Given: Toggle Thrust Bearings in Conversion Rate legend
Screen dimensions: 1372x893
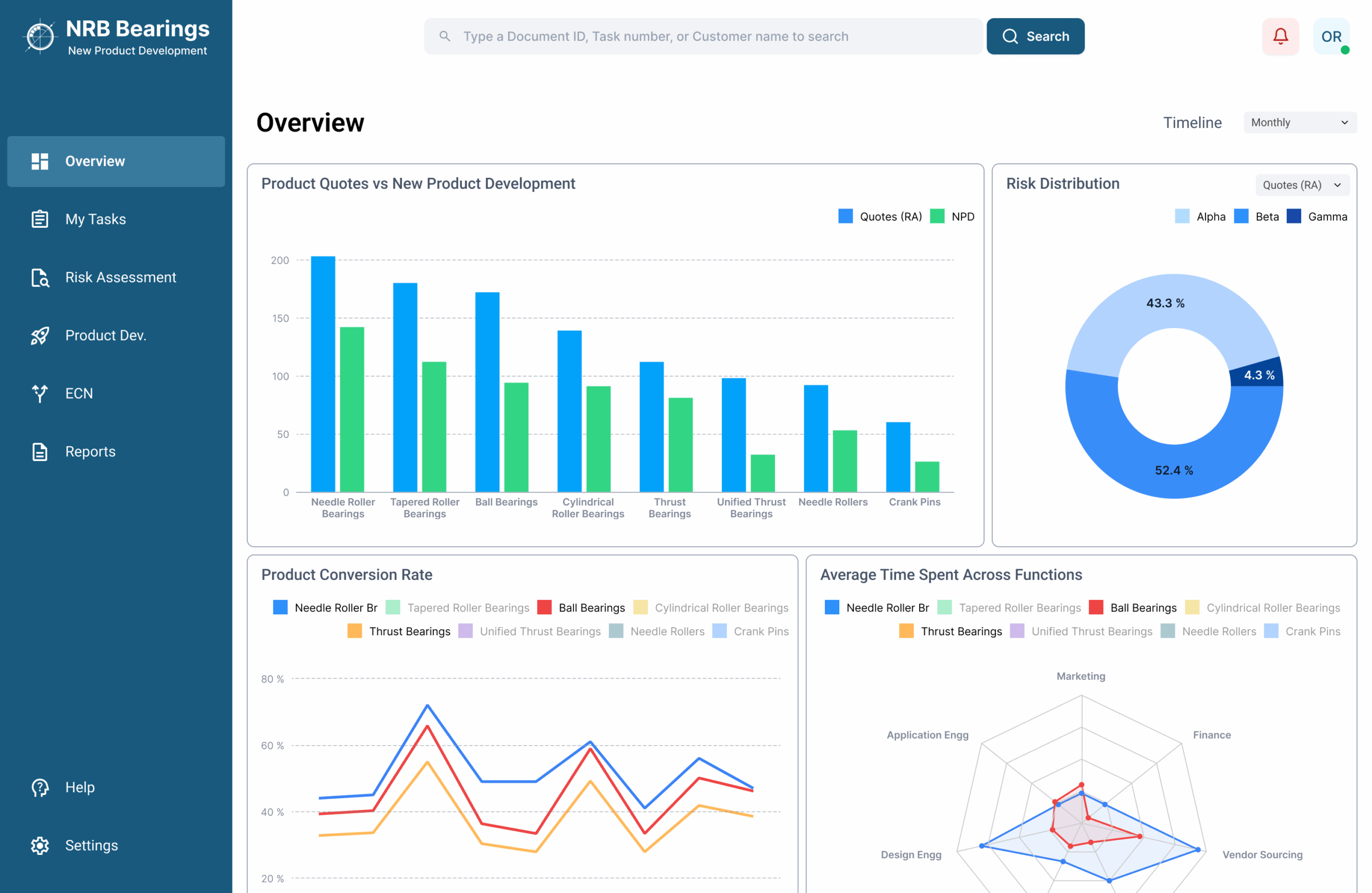Looking at the screenshot, I should click(x=399, y=631).
